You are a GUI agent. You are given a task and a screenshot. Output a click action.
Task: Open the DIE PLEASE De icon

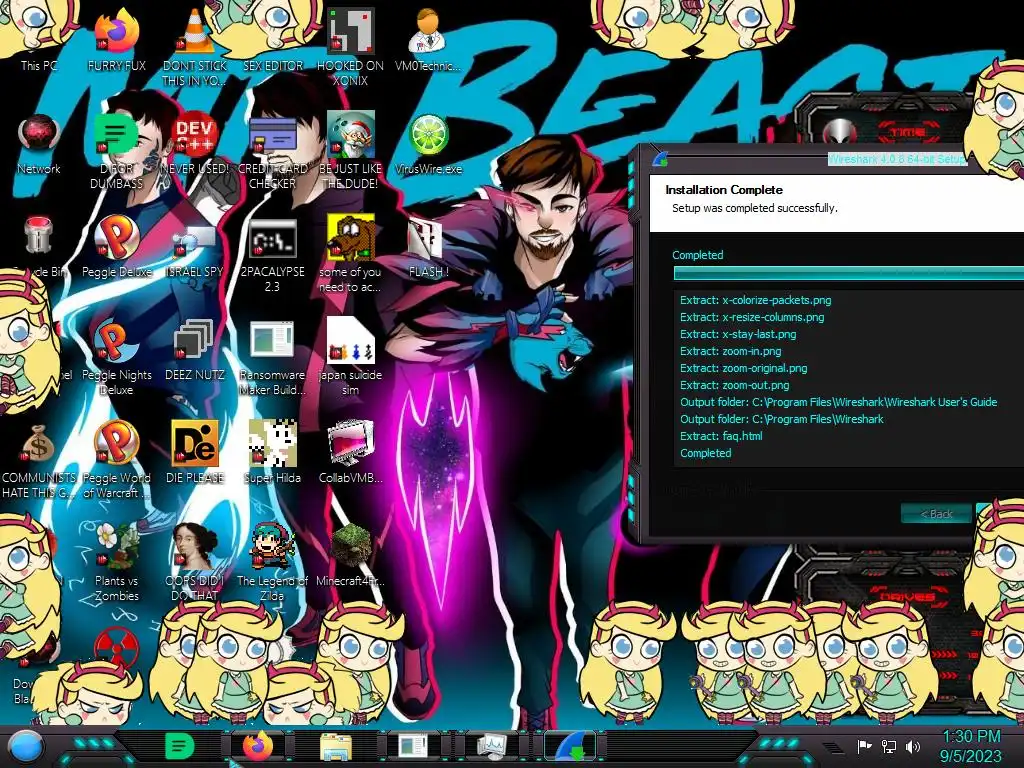[x=195, y=444]
